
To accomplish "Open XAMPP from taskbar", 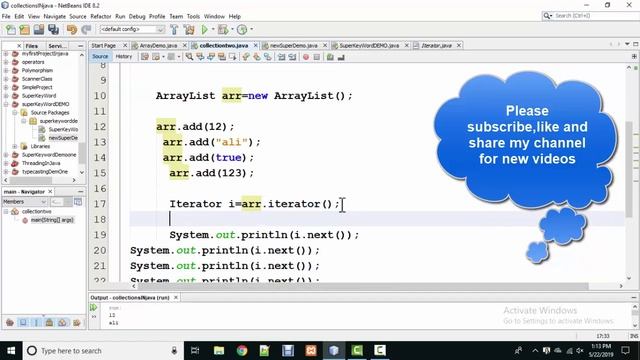I will (x=311, y=351).
